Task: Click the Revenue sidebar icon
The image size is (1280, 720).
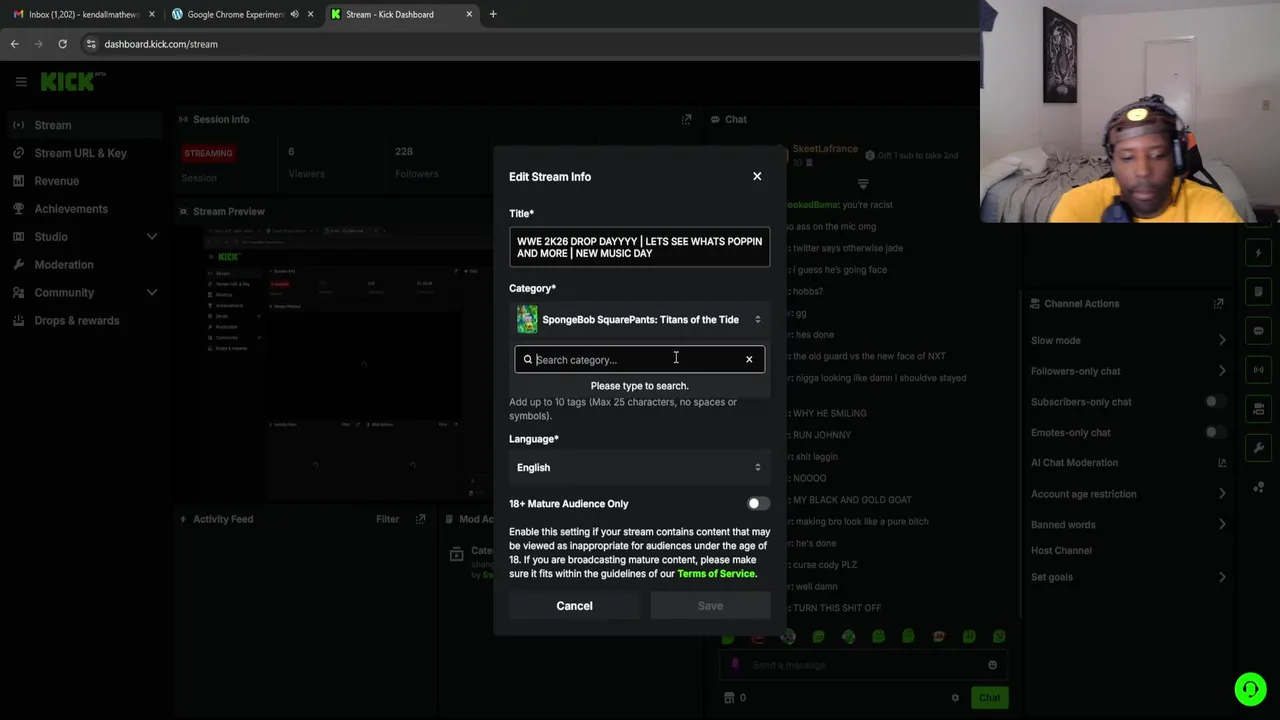Action: (x=19, y=181)
